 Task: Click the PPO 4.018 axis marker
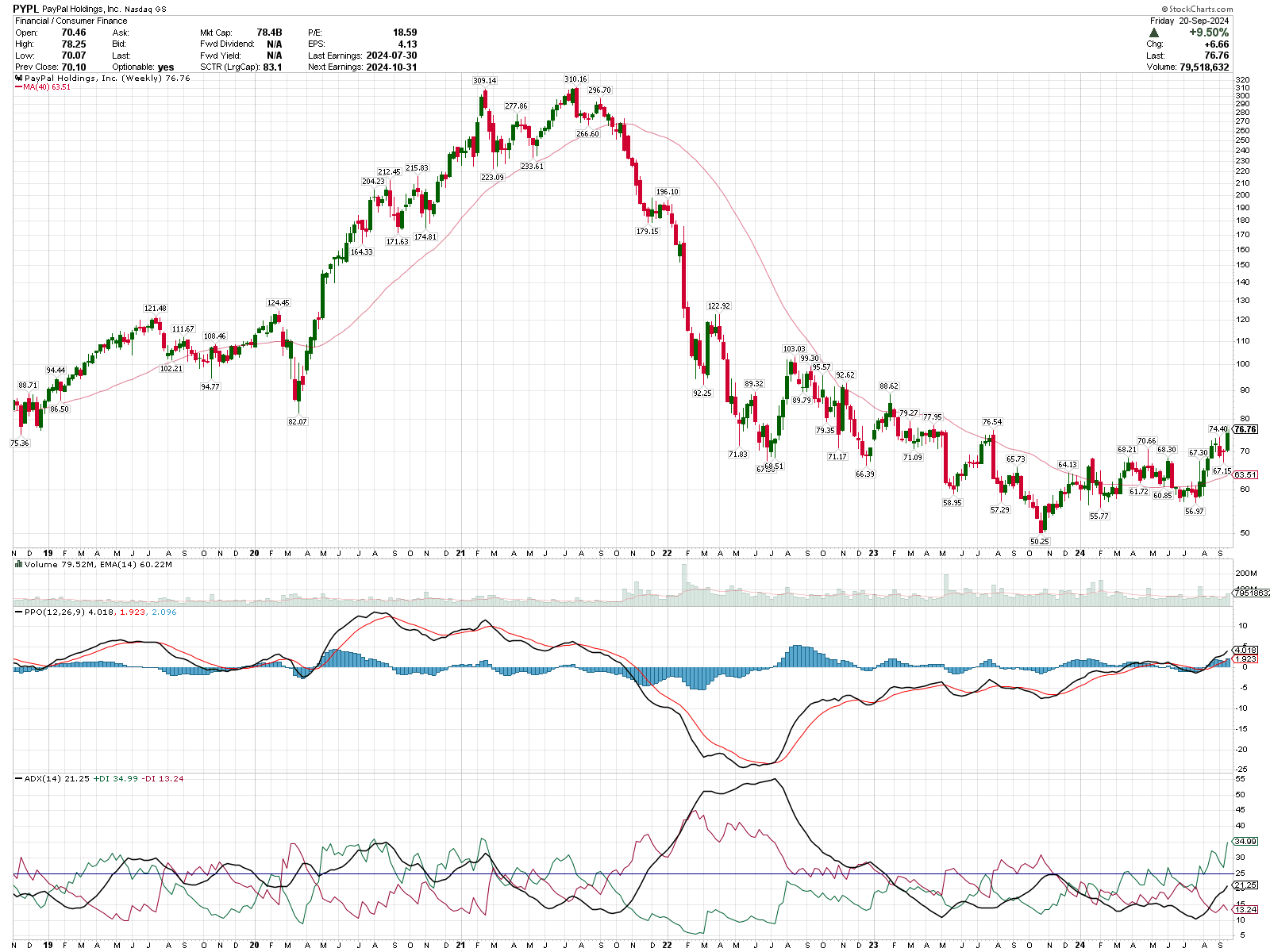click(x=1245, y=651)
